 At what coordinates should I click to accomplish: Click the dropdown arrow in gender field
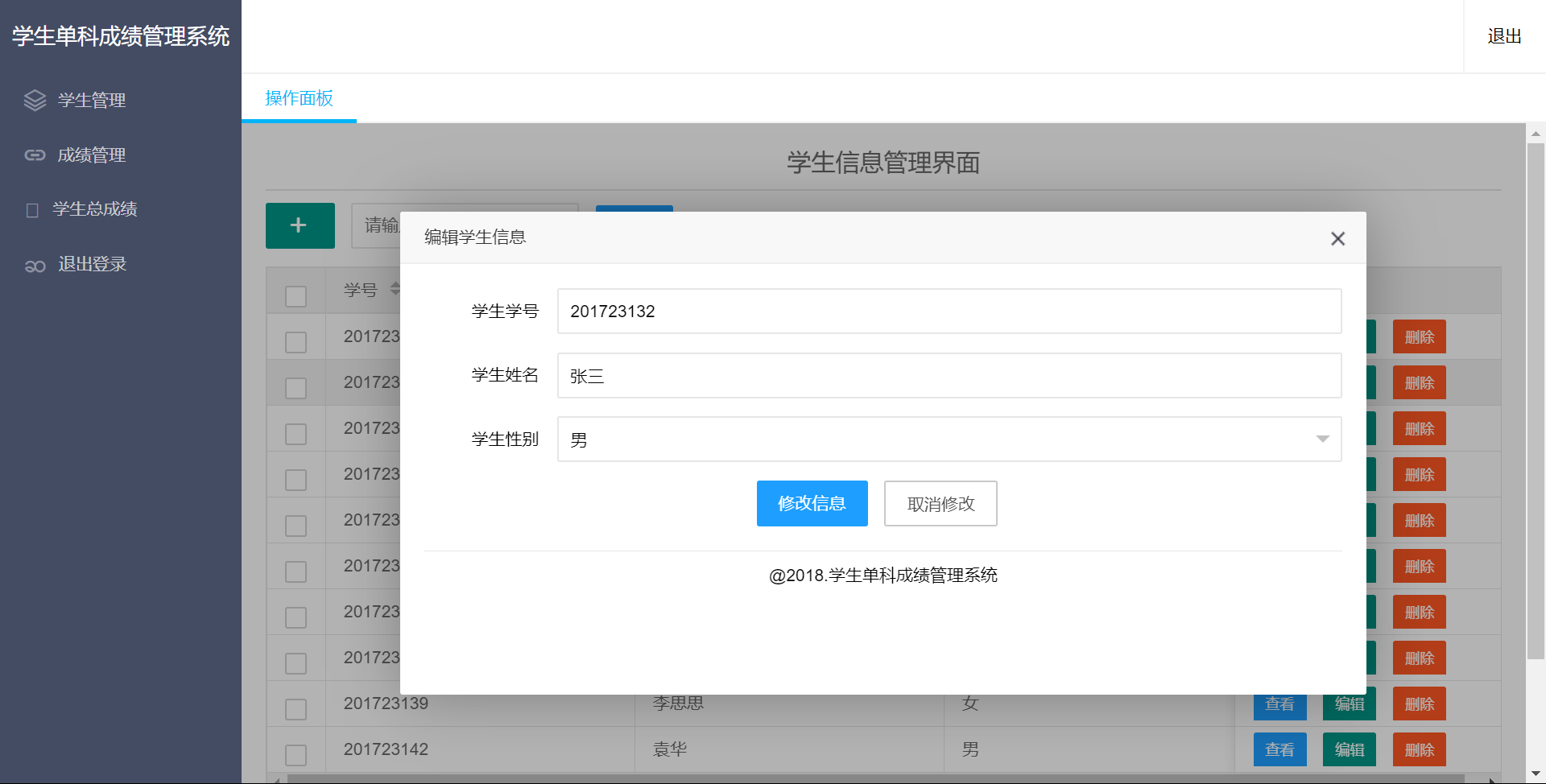coord(1322,439)
